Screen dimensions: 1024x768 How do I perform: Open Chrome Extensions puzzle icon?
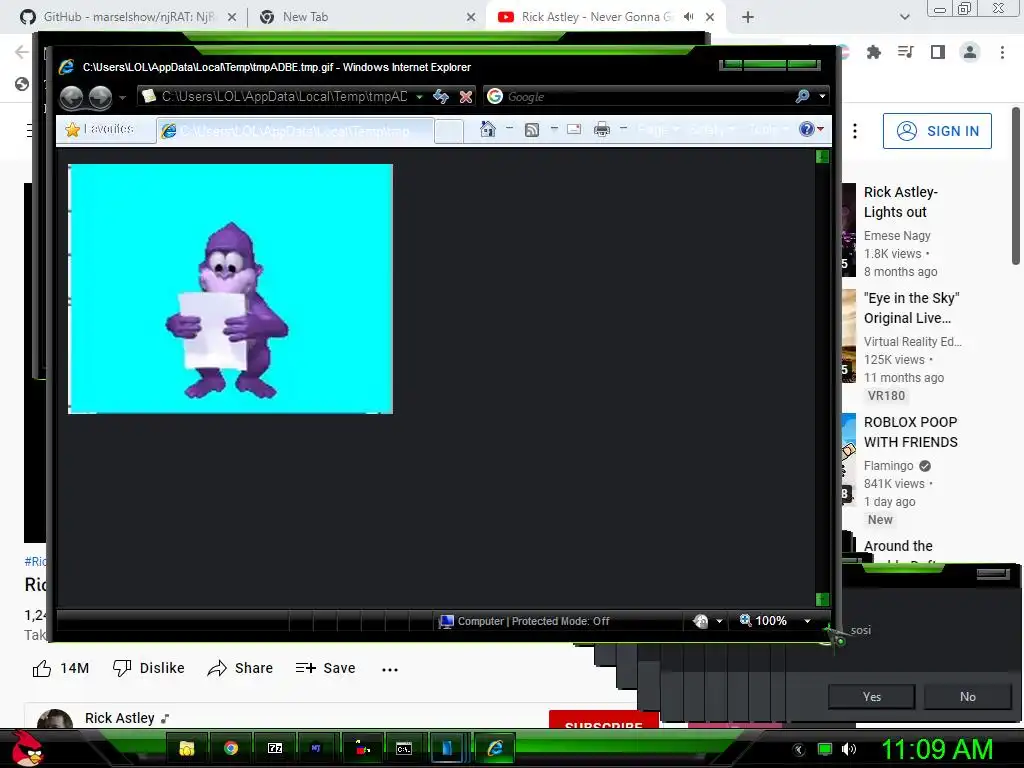point(874,52)
